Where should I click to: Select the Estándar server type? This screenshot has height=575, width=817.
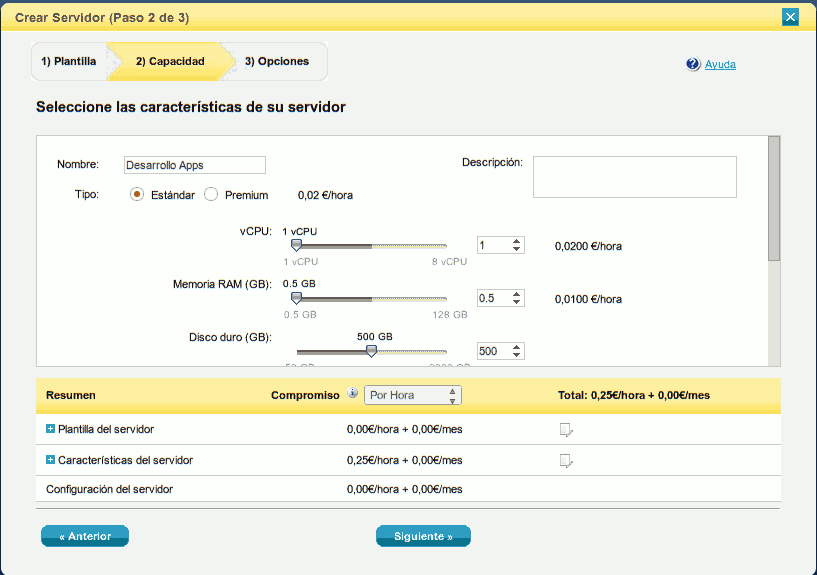point(137,194)
